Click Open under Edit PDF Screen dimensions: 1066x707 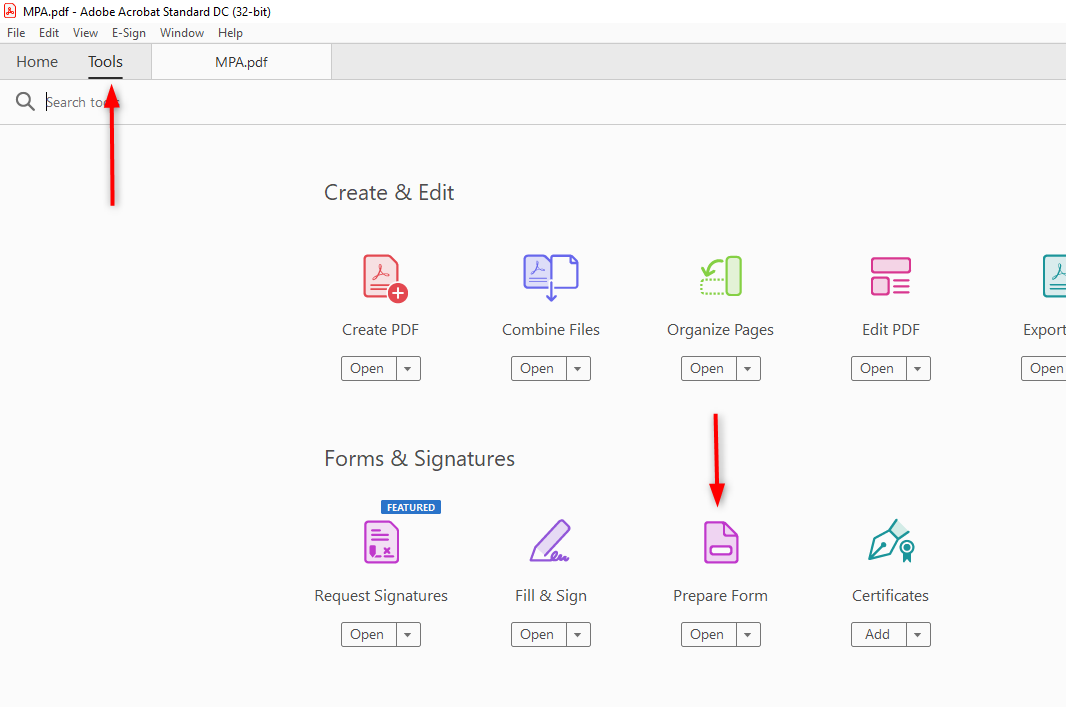coord(878,368)
